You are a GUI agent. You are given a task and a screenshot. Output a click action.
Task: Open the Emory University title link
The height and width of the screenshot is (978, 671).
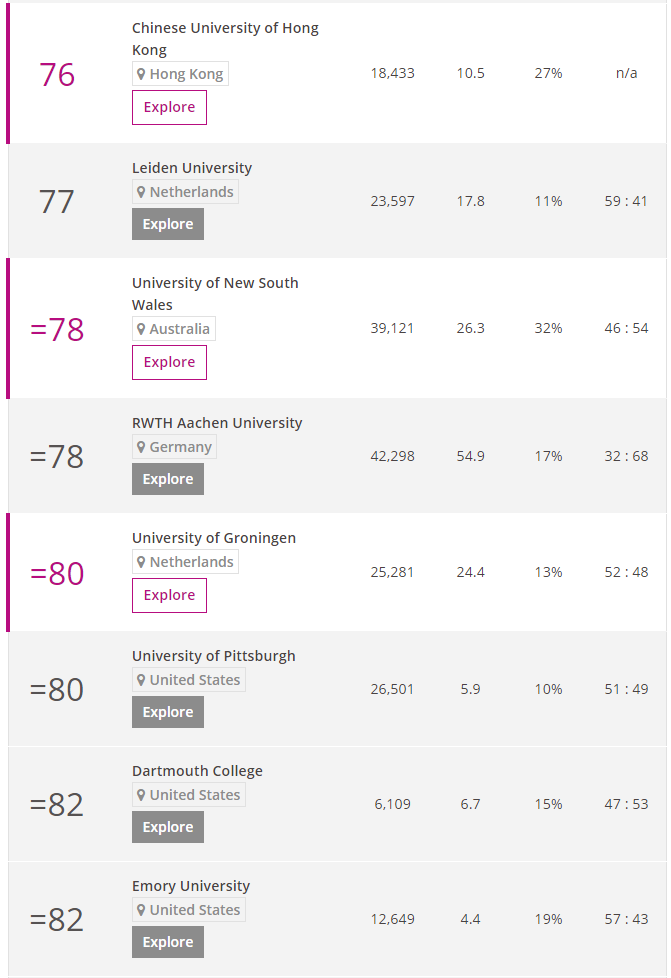(x=191, y=886)
